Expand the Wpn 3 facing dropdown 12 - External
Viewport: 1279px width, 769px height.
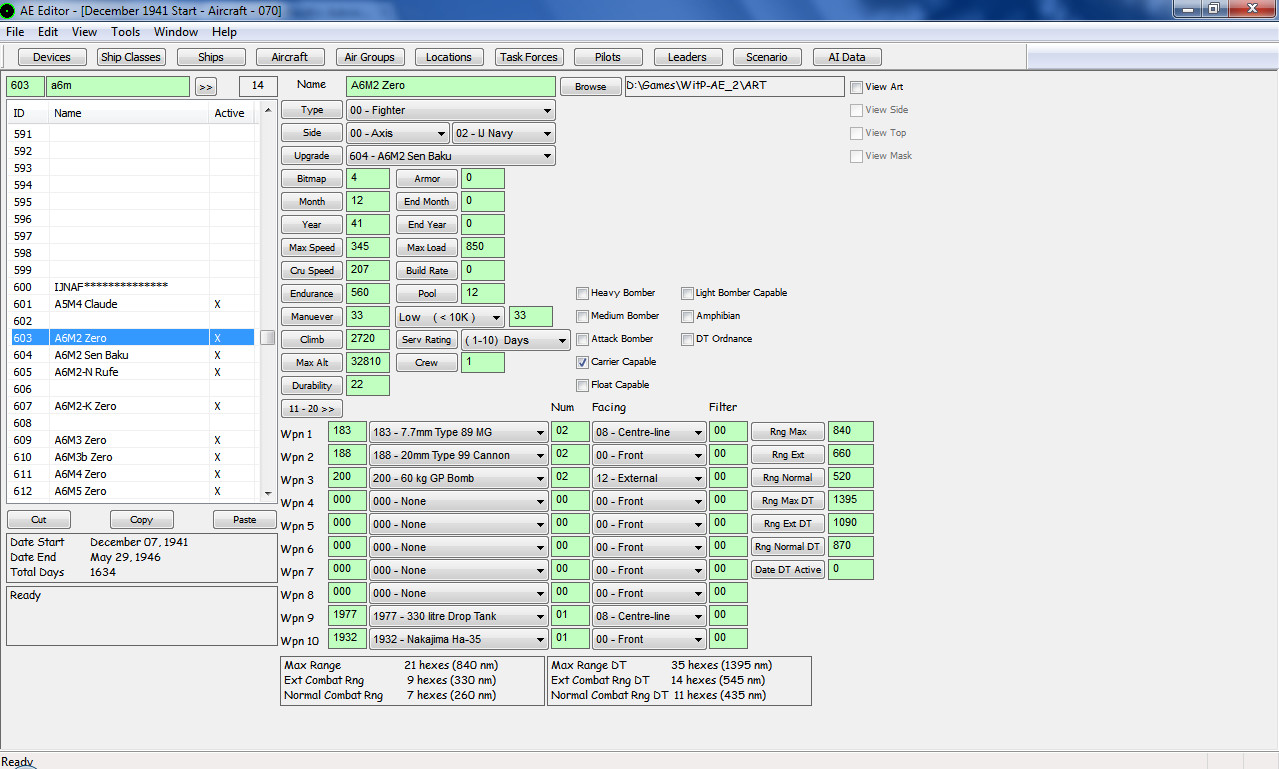coord(649,478)
